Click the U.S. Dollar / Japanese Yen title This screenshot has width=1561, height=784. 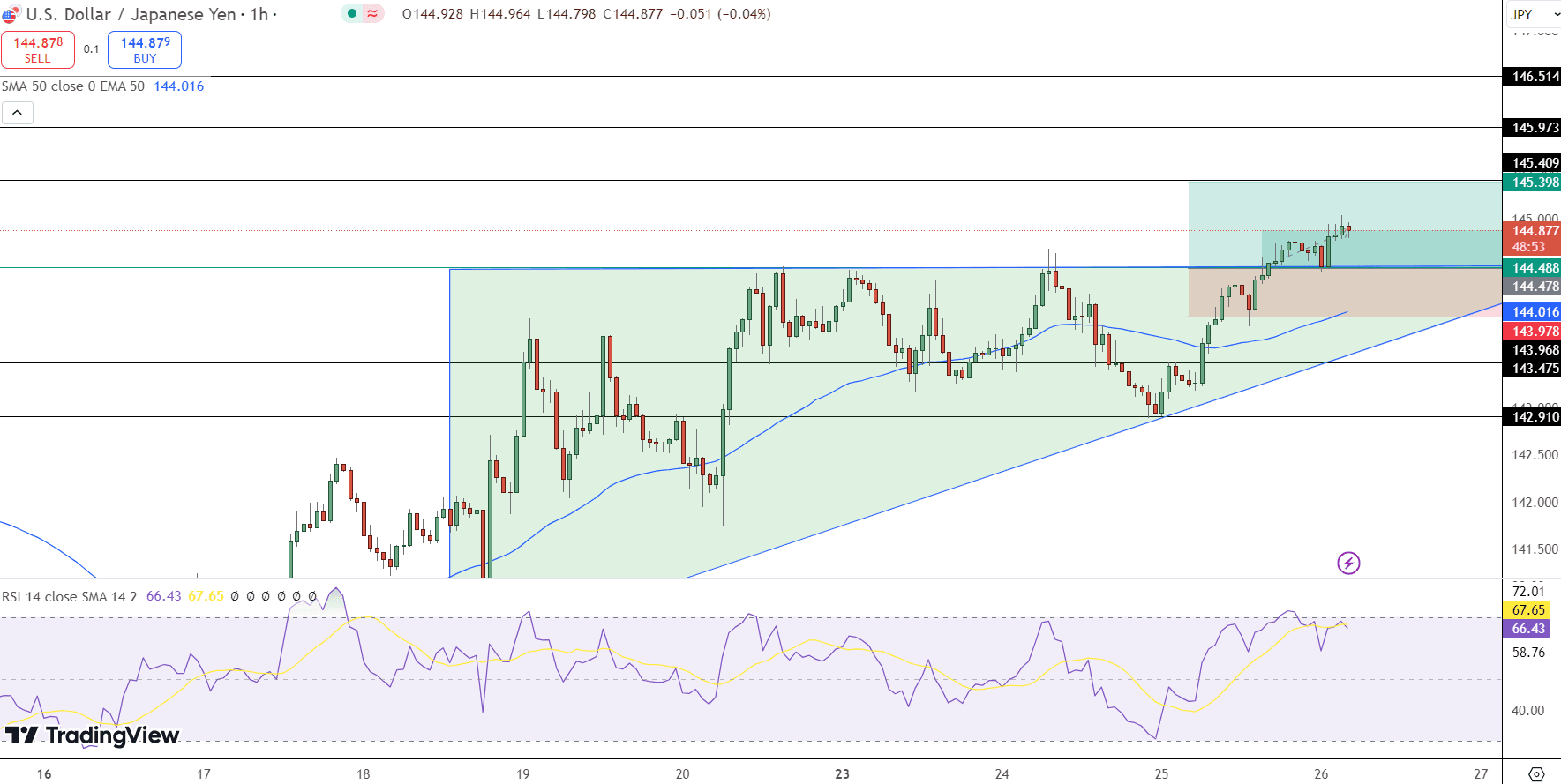(x=131, y=14)
